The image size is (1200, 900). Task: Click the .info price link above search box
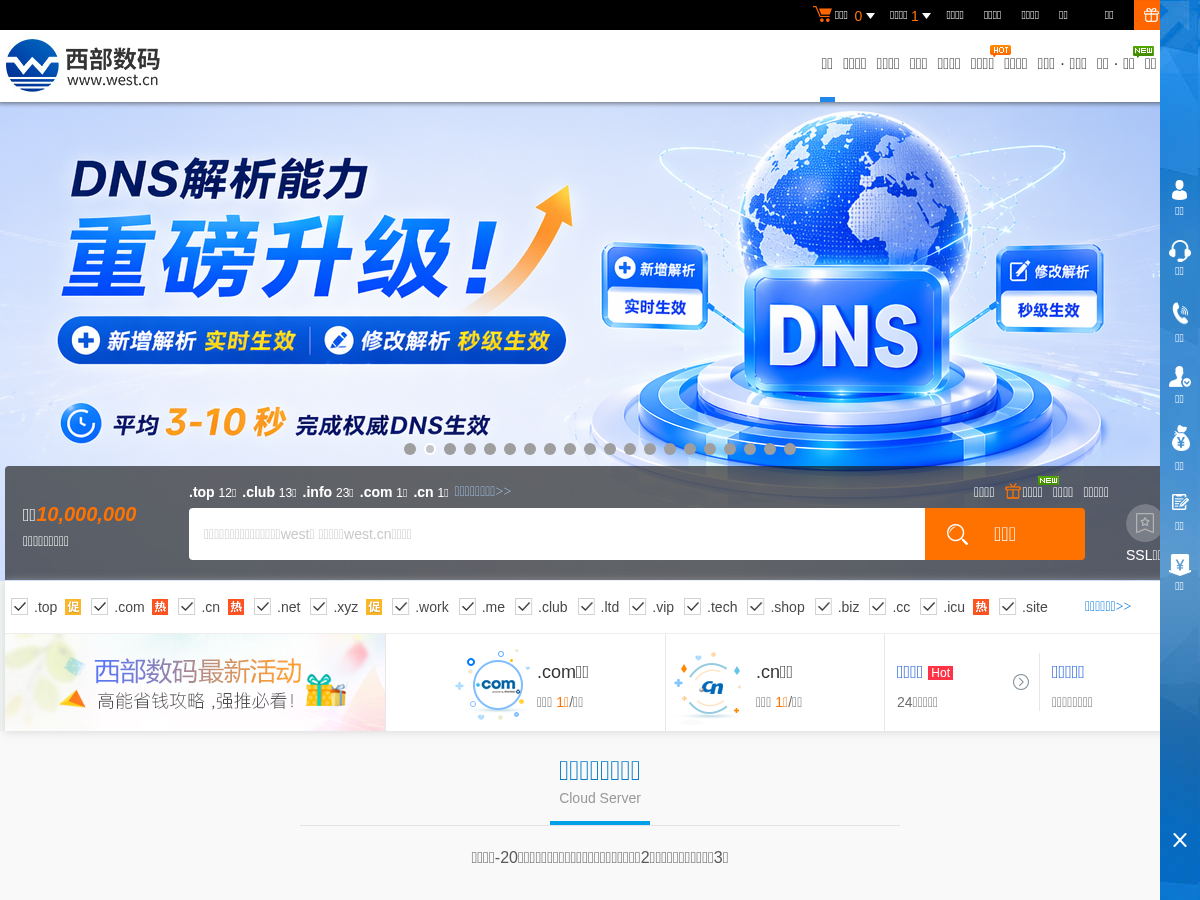pos(328,492)
